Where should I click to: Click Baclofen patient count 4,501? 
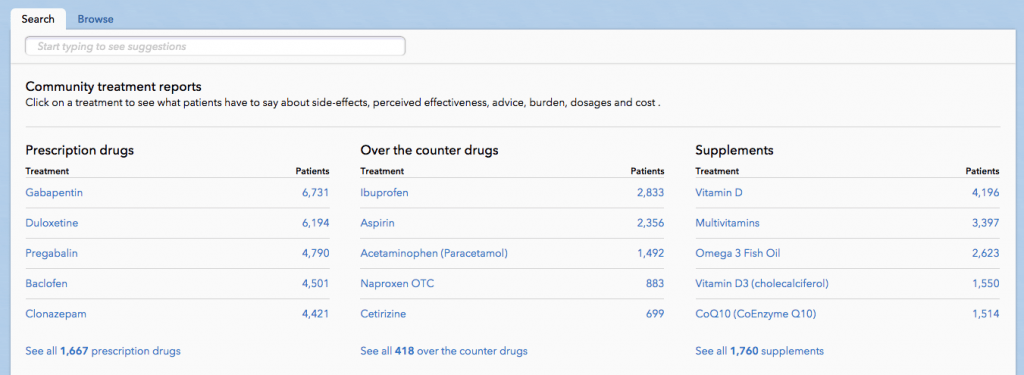(x=315, y=284)
